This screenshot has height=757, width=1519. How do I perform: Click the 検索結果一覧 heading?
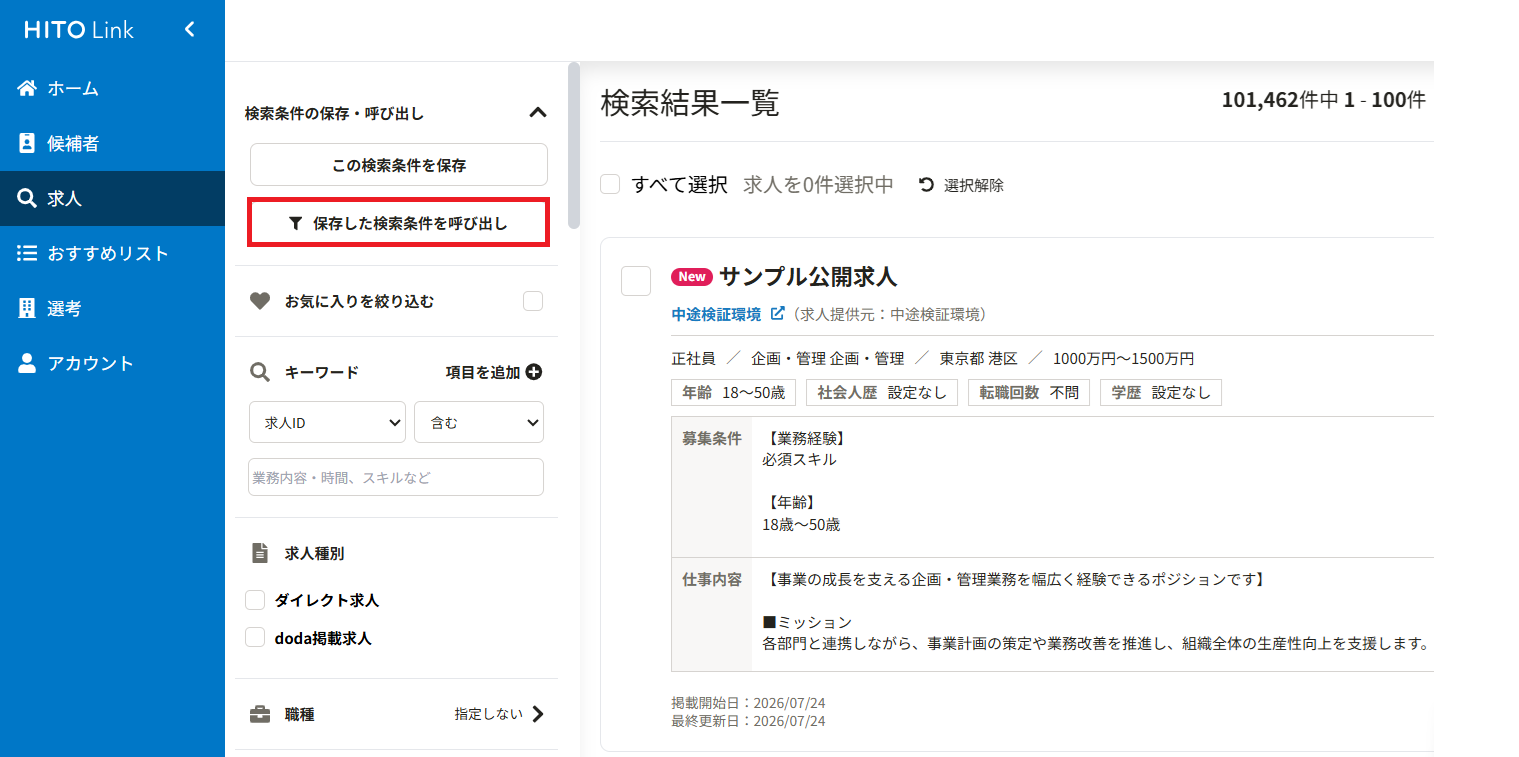pos(690,102)
